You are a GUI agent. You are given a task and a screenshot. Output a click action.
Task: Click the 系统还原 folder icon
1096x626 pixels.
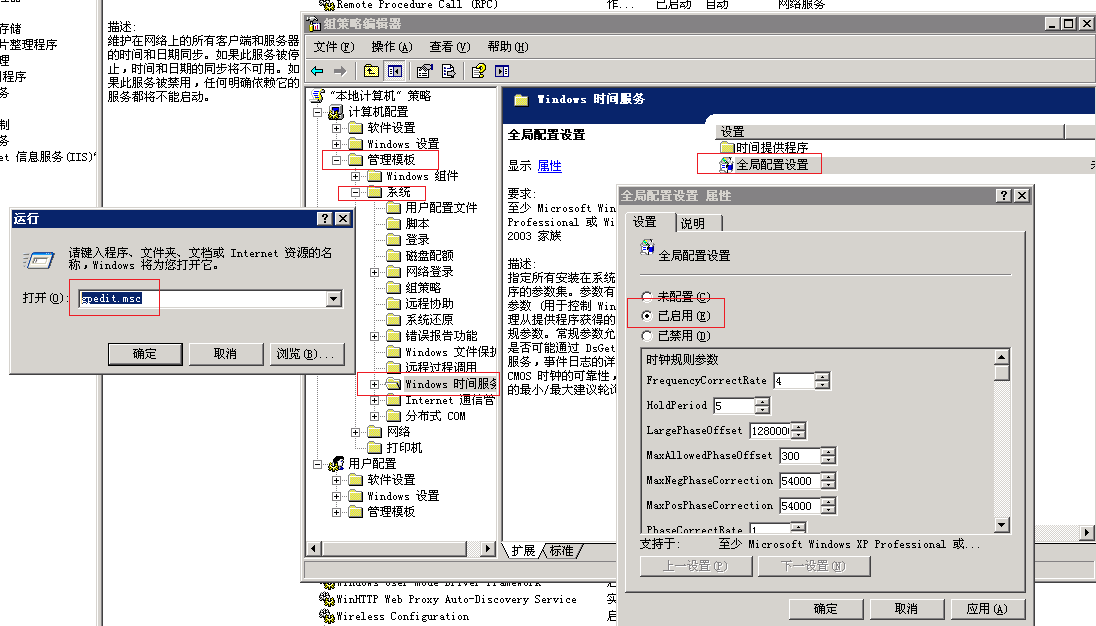point(394,320)
